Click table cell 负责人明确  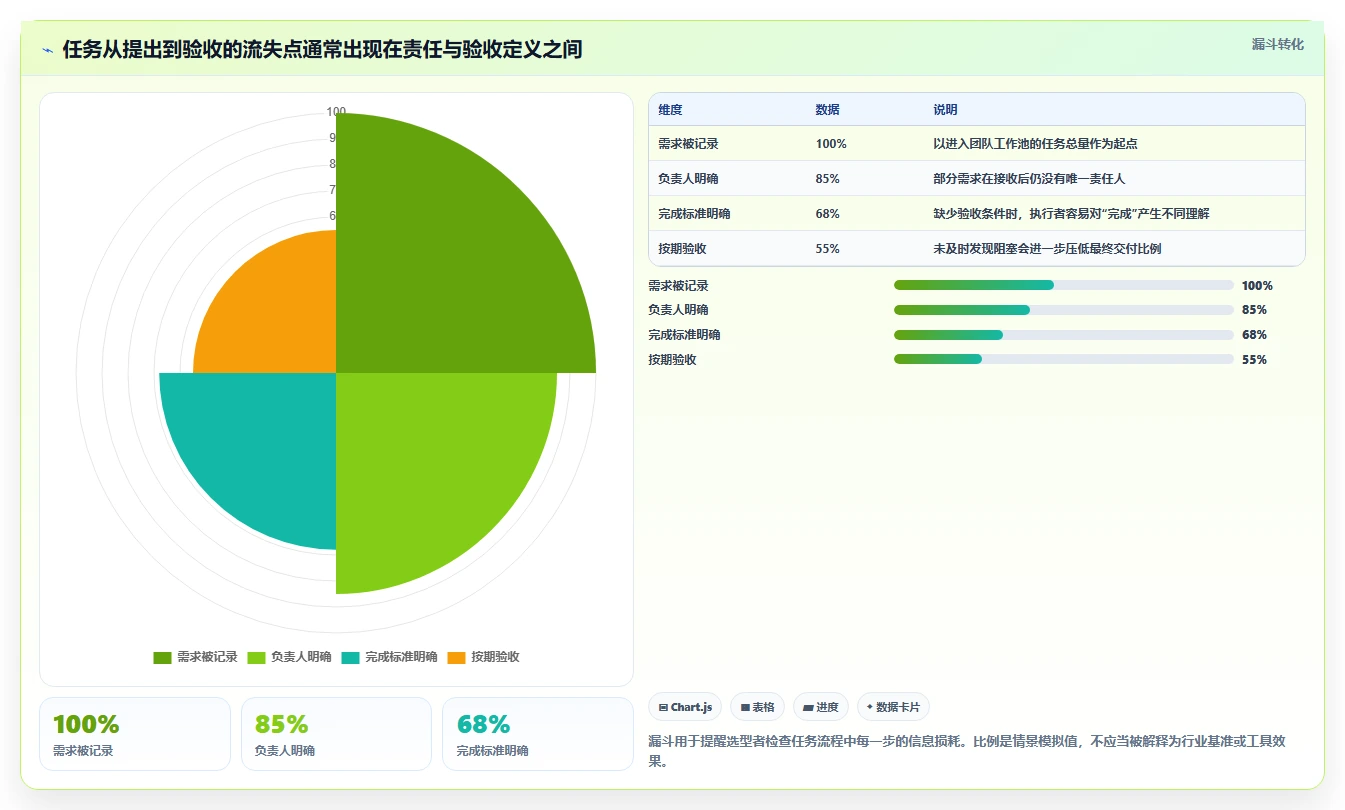pos(689,179)
